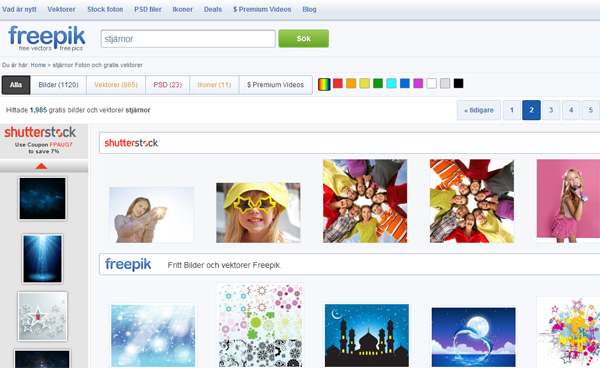Go to previous page with « tidigare

coord(479,110)
